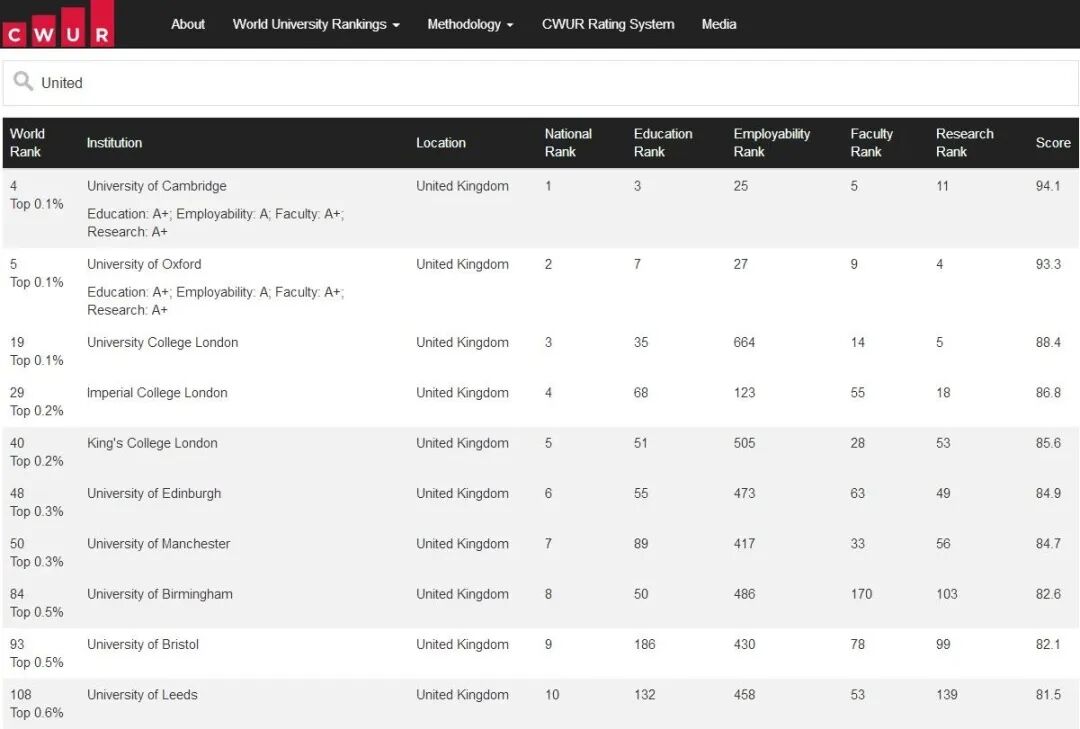Click Manchester's score 84.7

tap(1048, 544)
